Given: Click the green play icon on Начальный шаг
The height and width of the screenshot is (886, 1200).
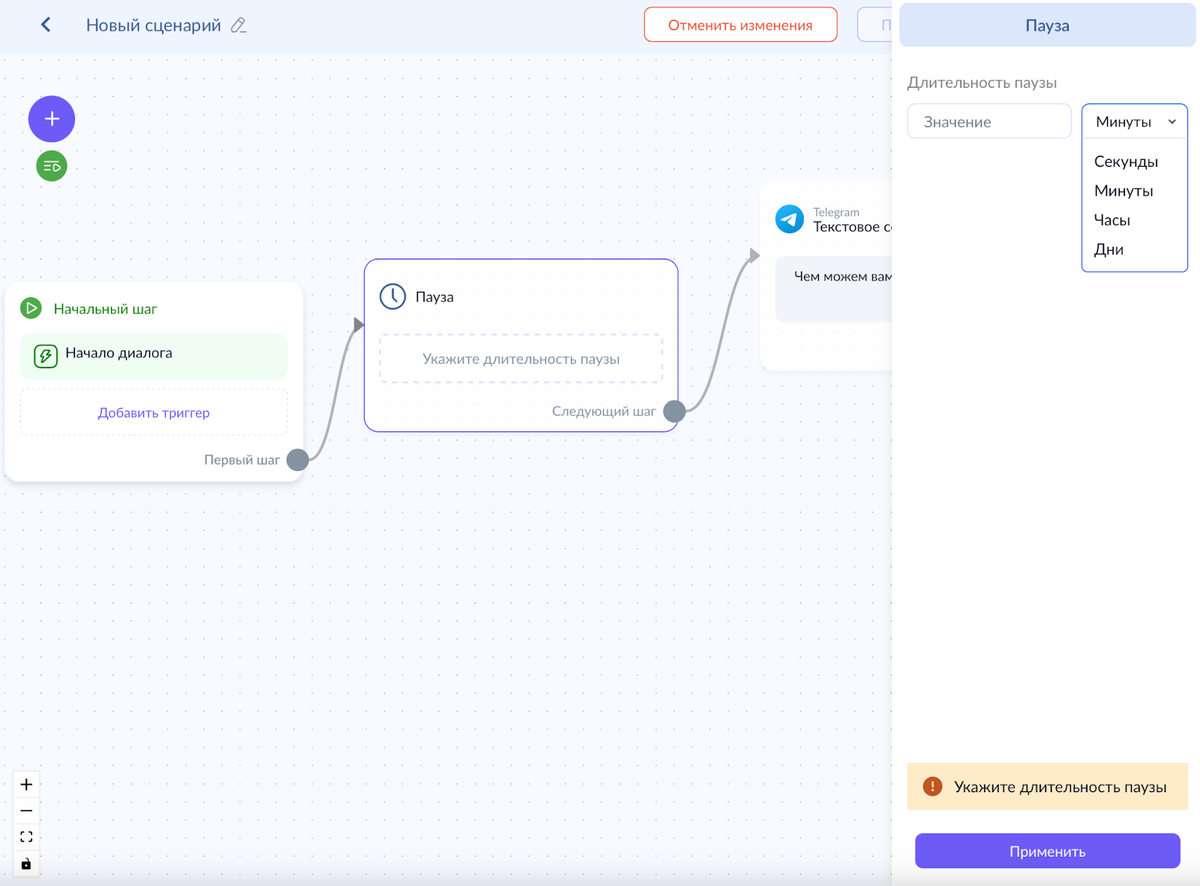Looking at the screenshot, I should (x=30, y=308).
